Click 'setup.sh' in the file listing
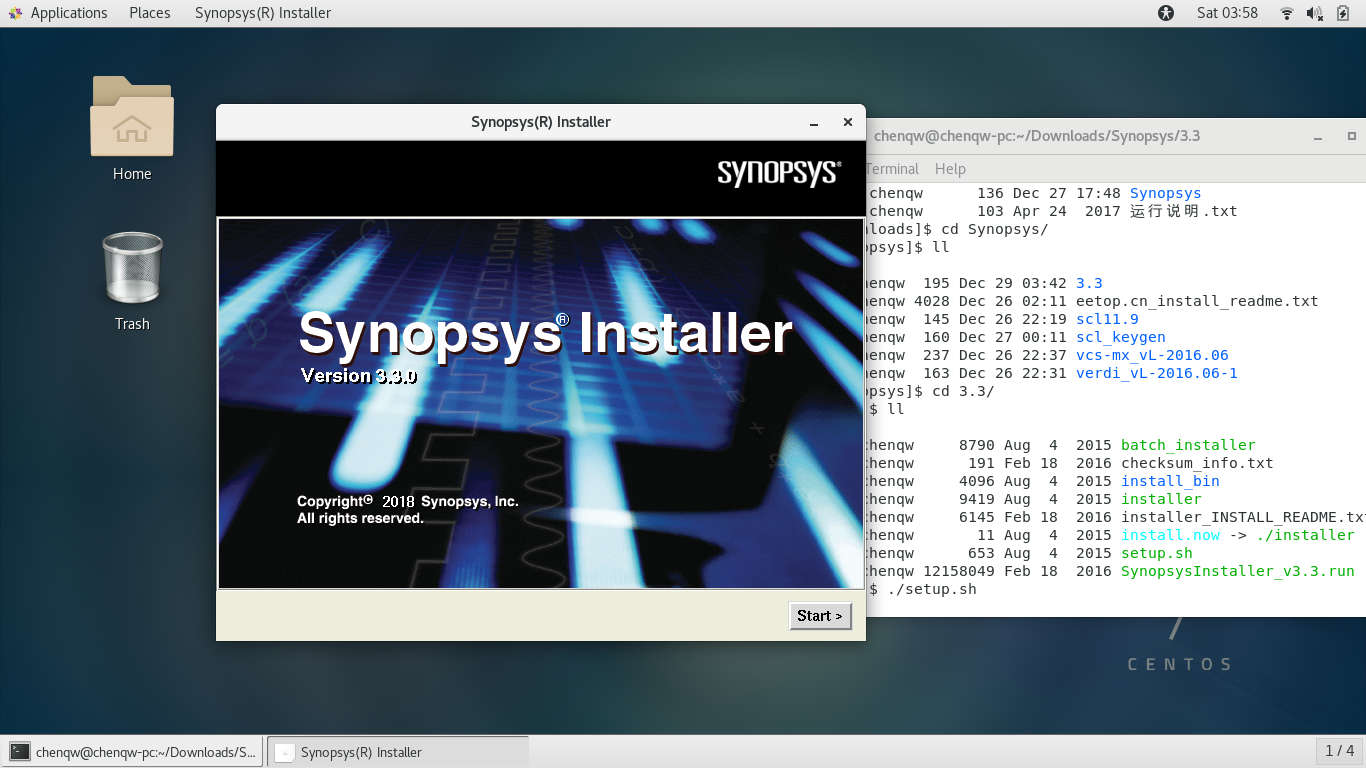The image size is (1366, 768). [1157, 553]
